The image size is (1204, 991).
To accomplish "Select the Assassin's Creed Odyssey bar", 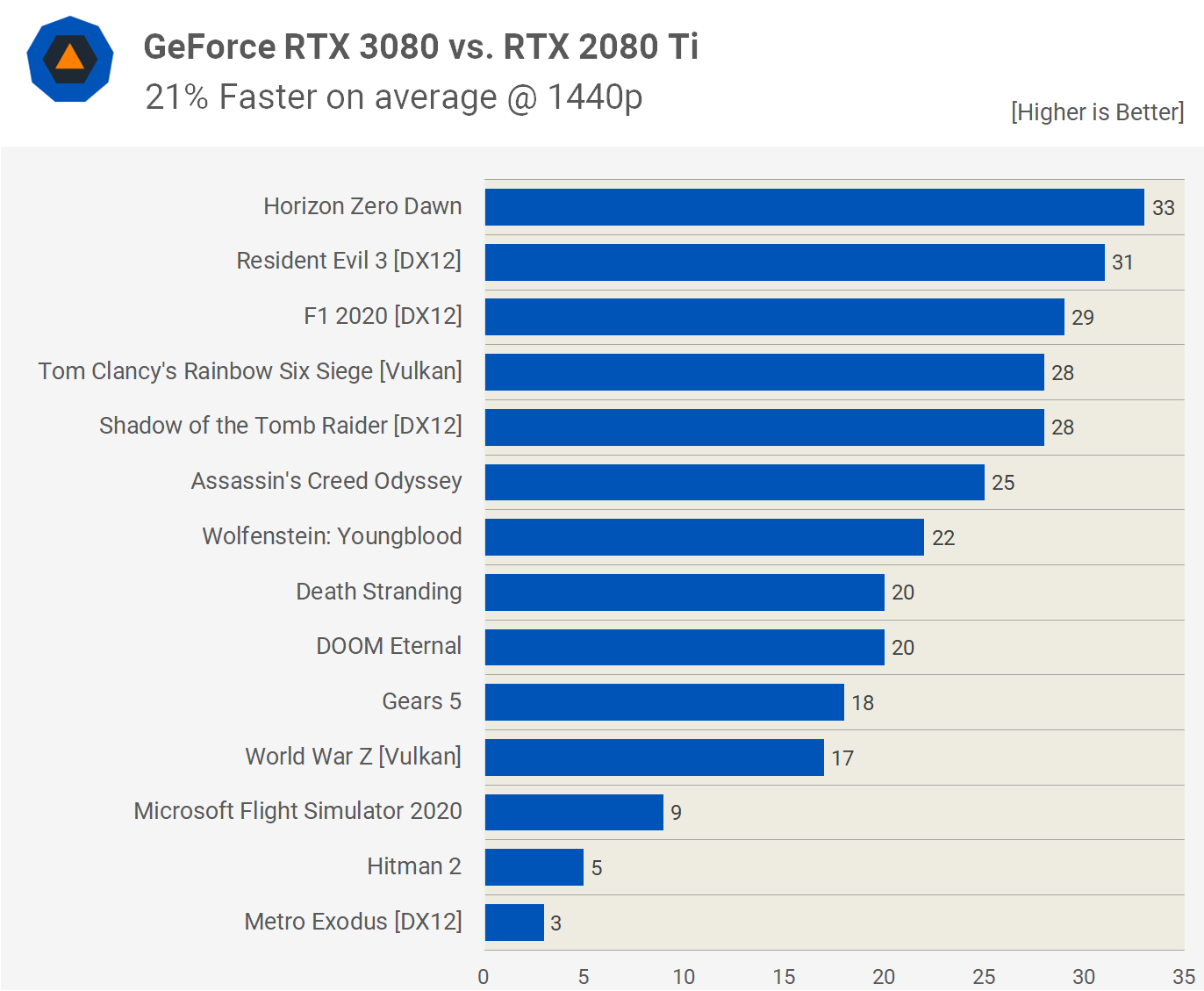I will (x=734, y=482).
